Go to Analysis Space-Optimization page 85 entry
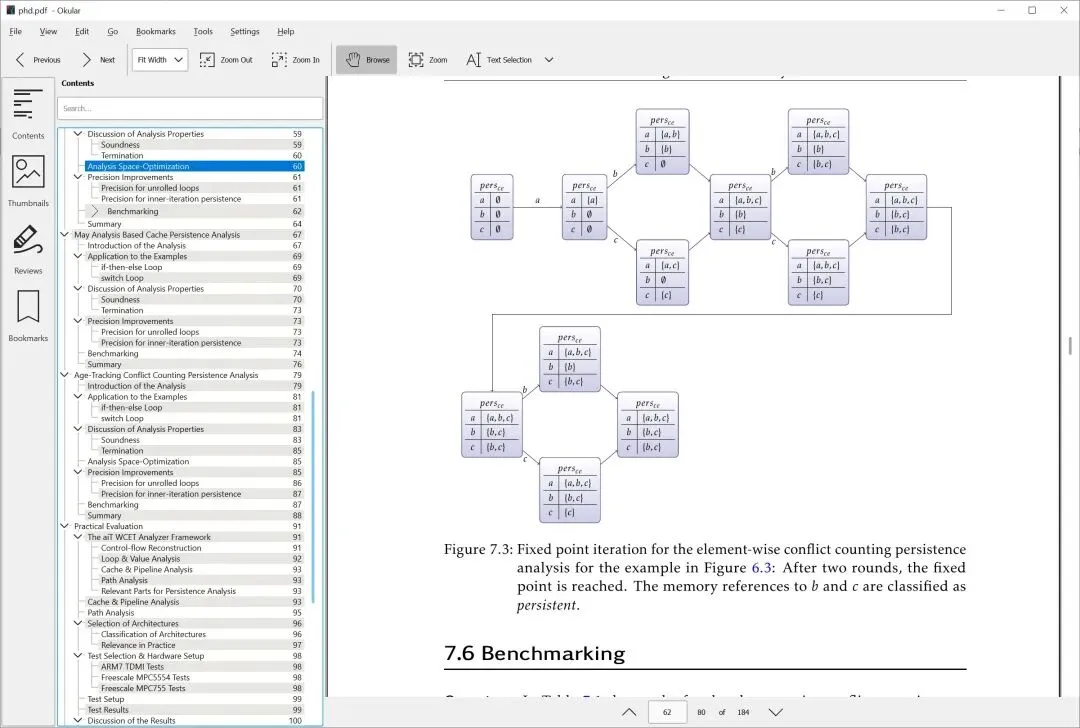 194,461
